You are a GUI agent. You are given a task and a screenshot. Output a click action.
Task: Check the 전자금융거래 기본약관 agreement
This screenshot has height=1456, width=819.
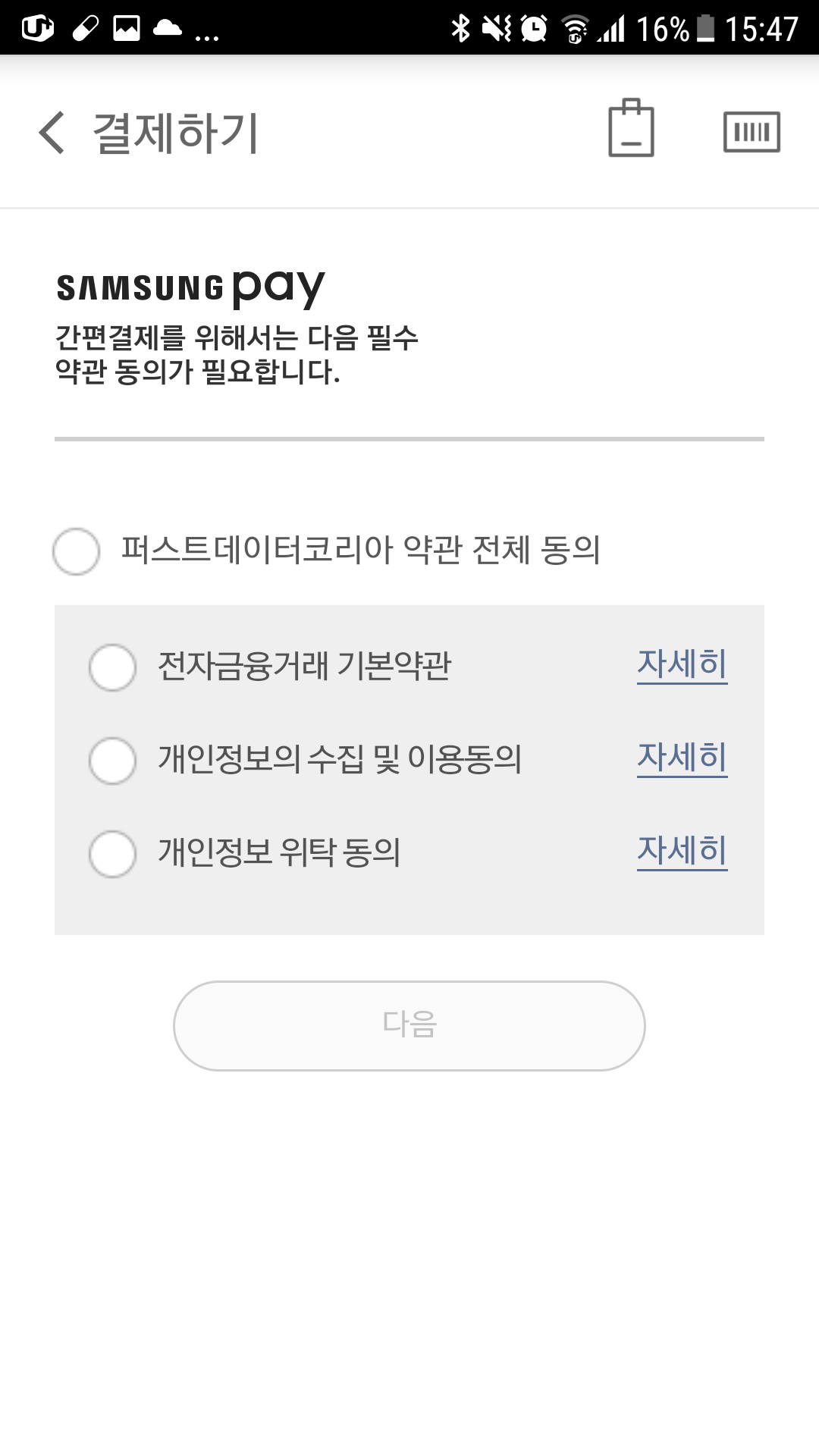coord(112,667)
